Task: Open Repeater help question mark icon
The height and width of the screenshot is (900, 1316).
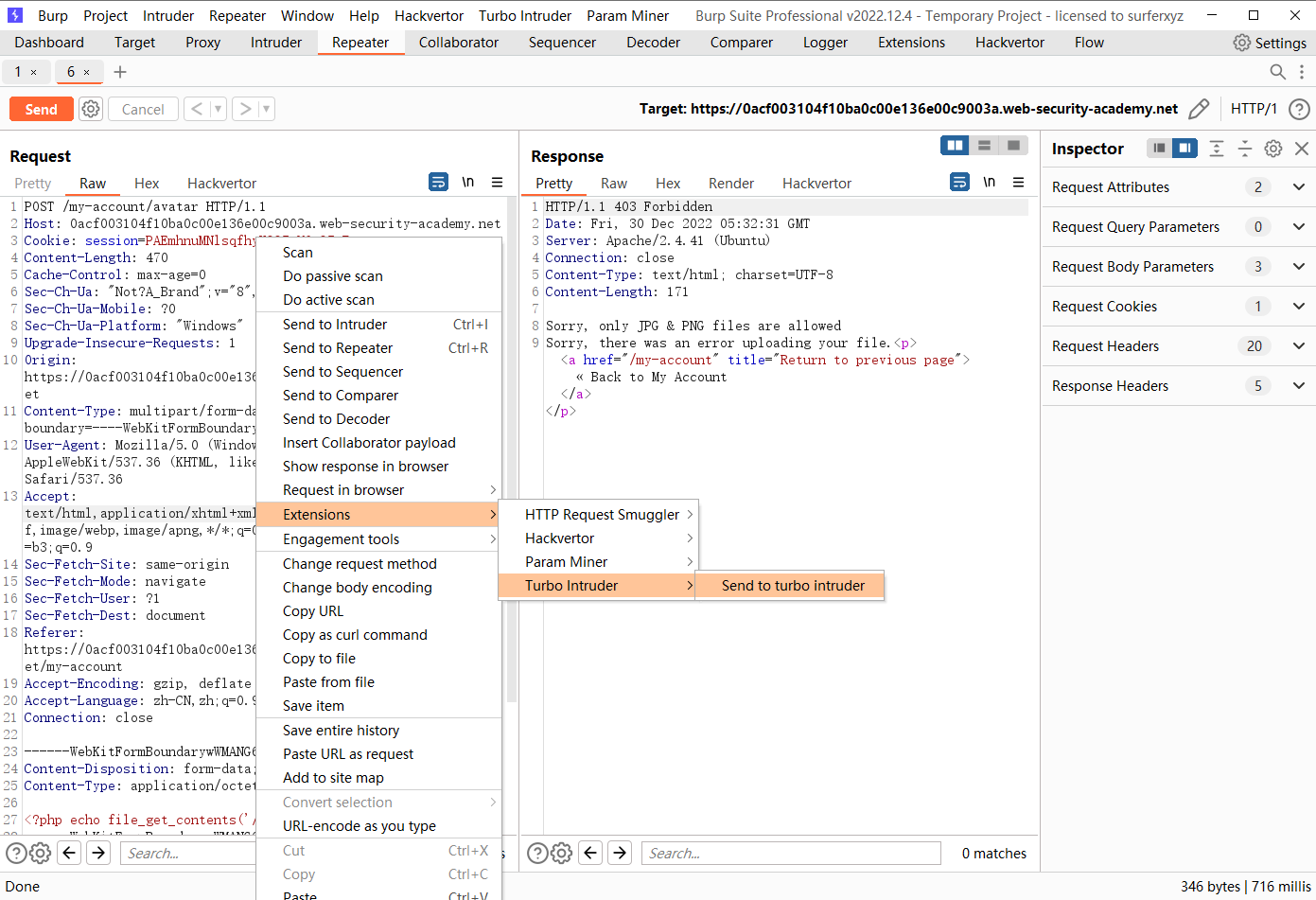Action: [x=1300, y=109]
